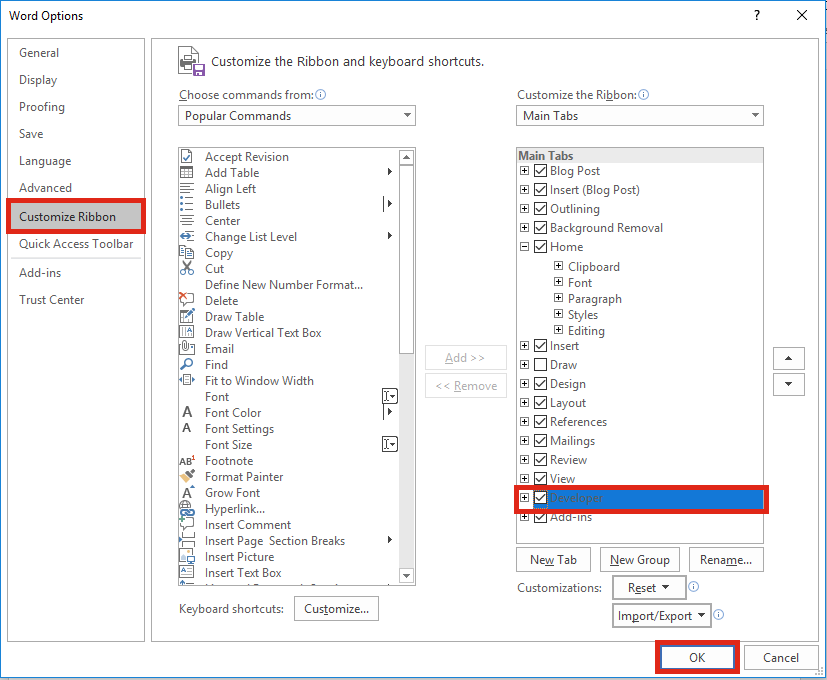Select the Format Painter command icon
The height and width of the screenshot is (680, 827).
click(x=189, y=477)
